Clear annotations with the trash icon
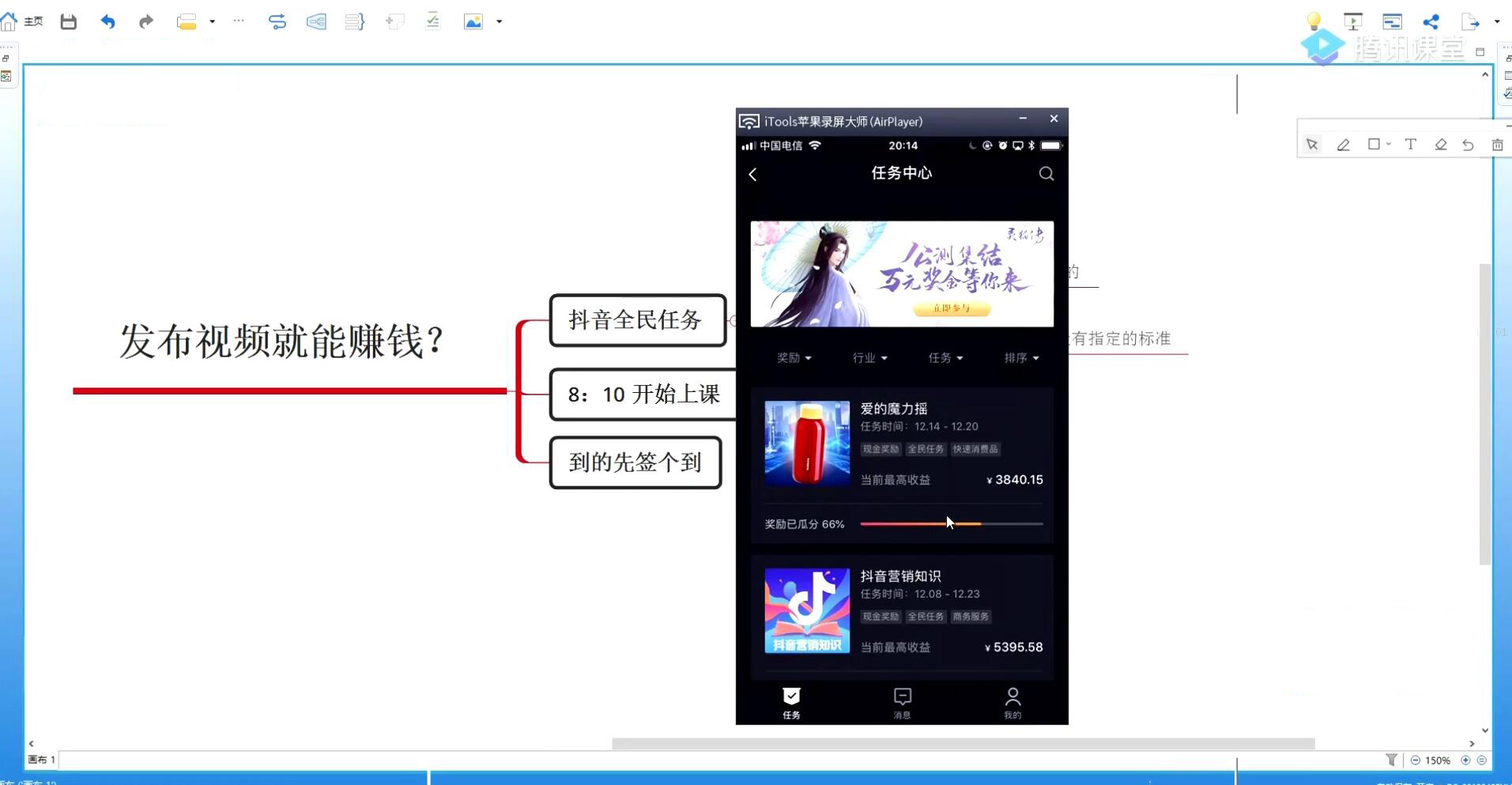The width and height of the screenshot is (1512, 785). click(1497, 145)
